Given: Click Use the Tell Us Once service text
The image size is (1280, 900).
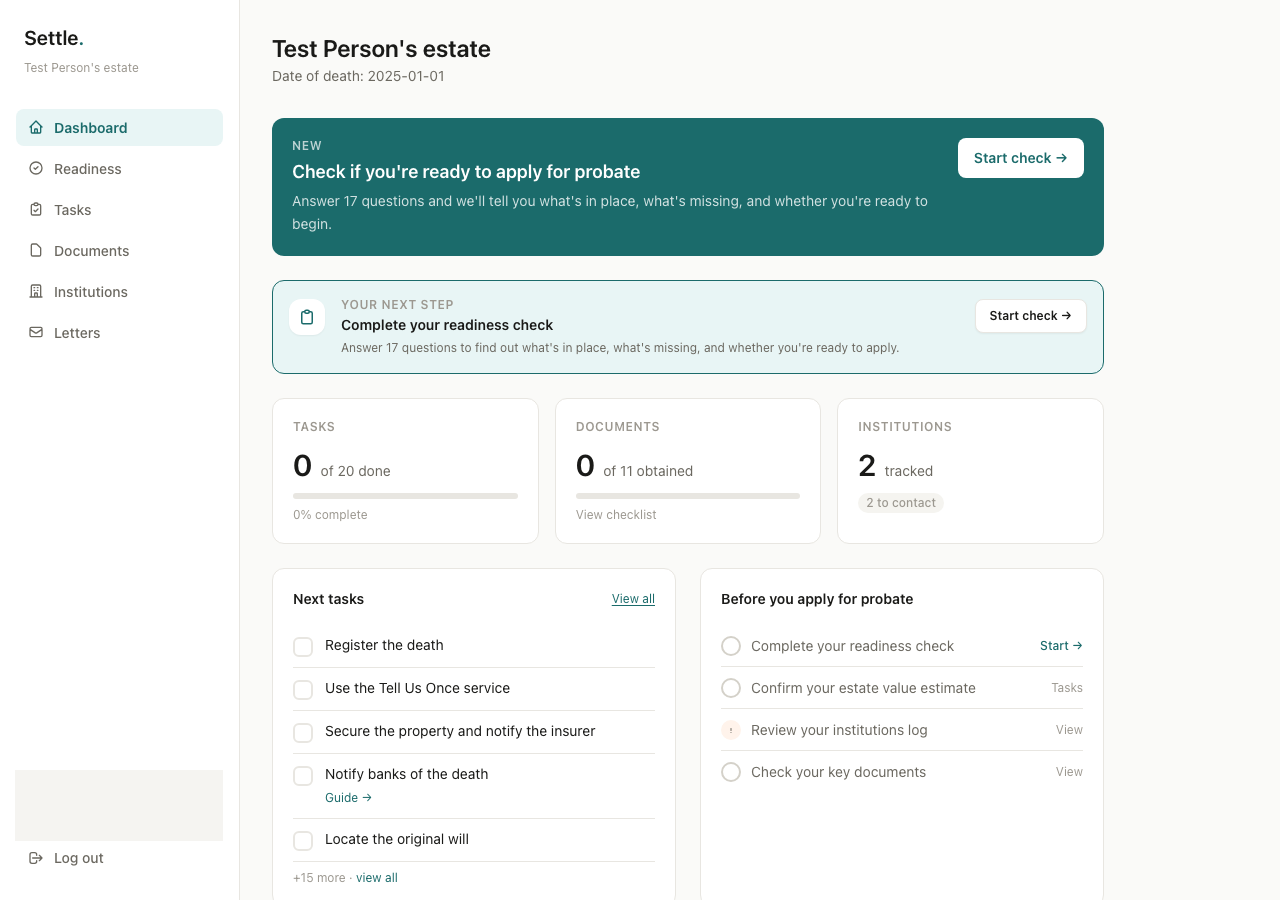Looking at the screenshot, I should click(417, 688).
